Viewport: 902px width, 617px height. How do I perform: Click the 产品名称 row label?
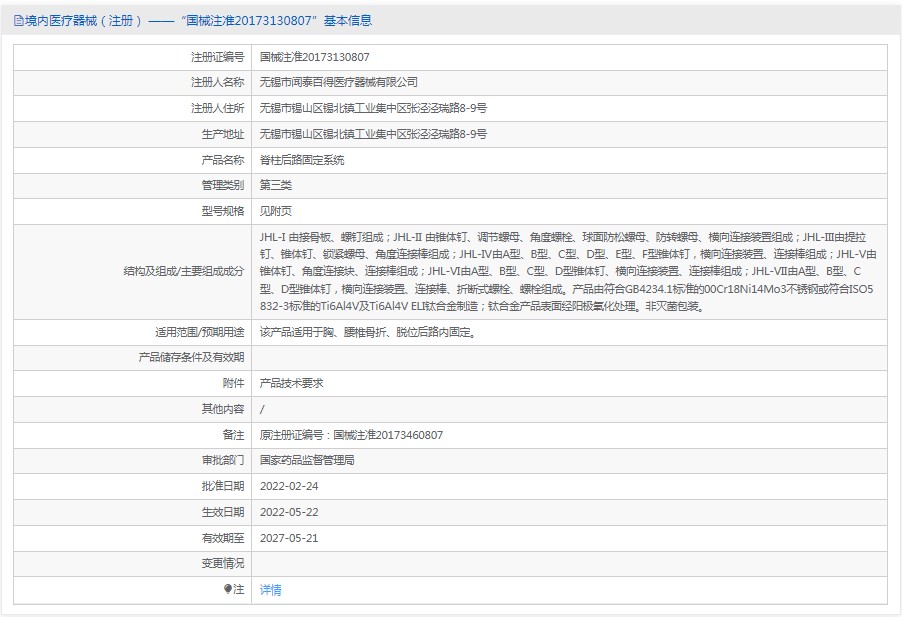coord(223,160)
